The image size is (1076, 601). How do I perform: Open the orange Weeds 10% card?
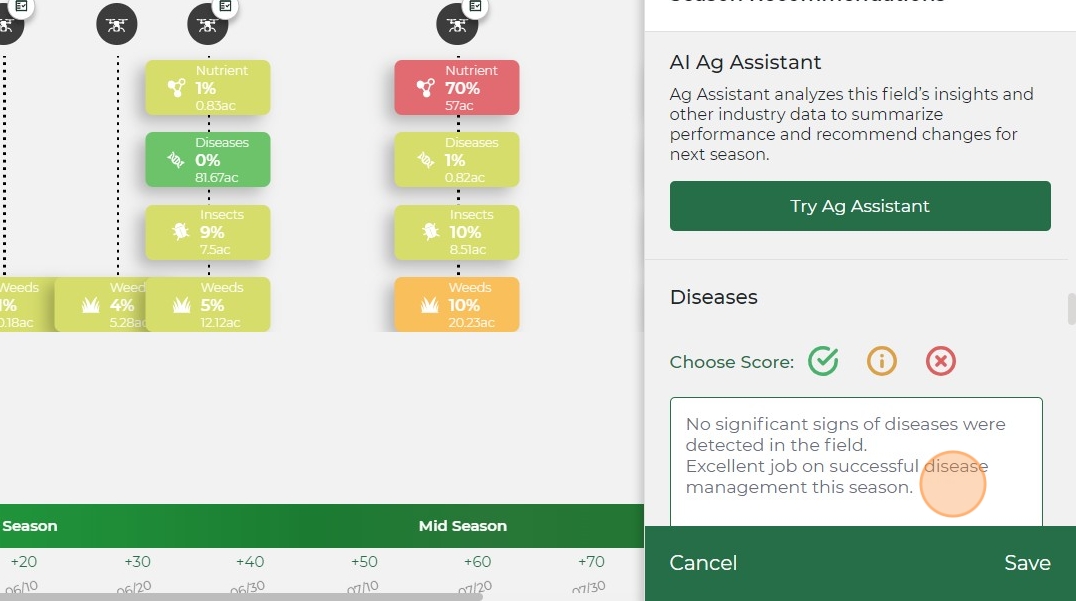(457, 304)
